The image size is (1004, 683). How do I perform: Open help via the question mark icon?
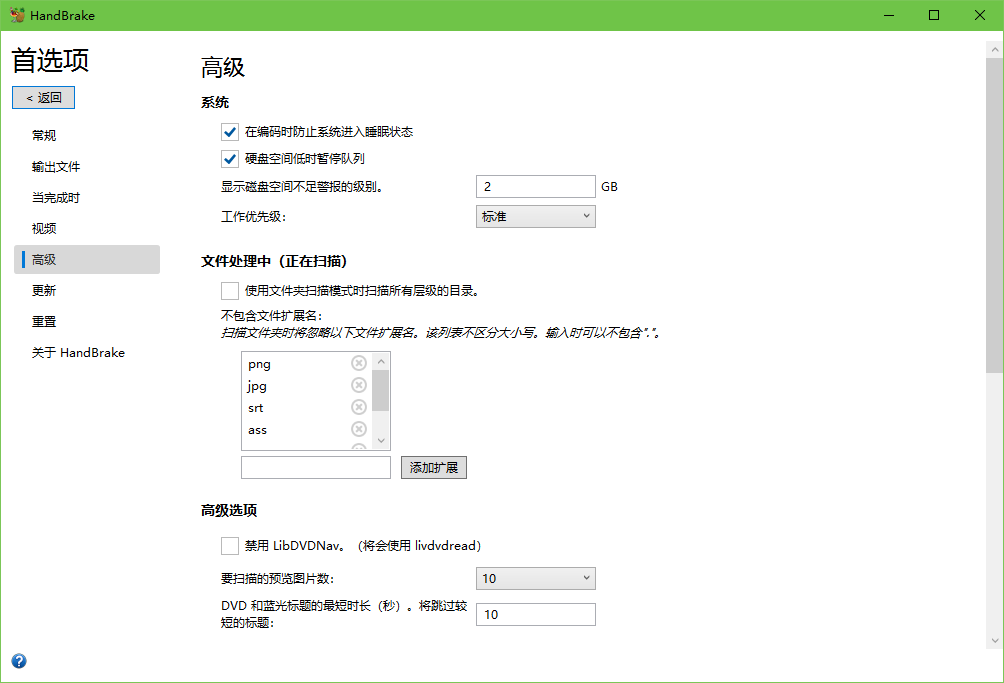point(19,661)
